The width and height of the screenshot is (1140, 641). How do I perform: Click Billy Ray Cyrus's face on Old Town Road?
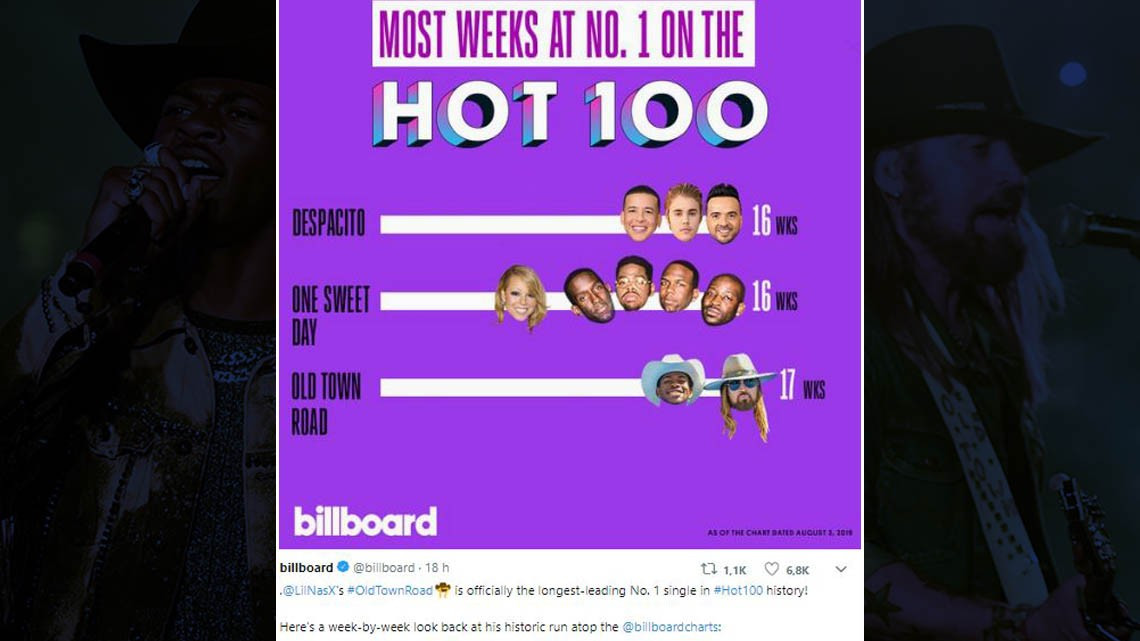pos(740,390)
